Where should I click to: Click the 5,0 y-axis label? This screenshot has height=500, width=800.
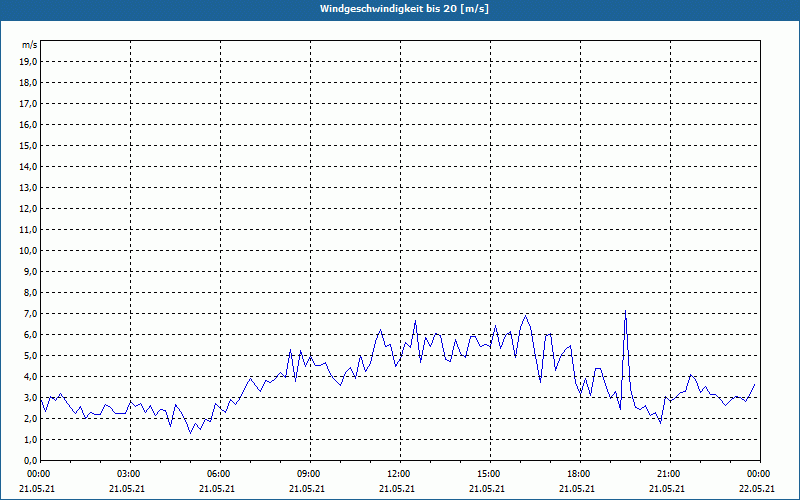tap(29, 356)
